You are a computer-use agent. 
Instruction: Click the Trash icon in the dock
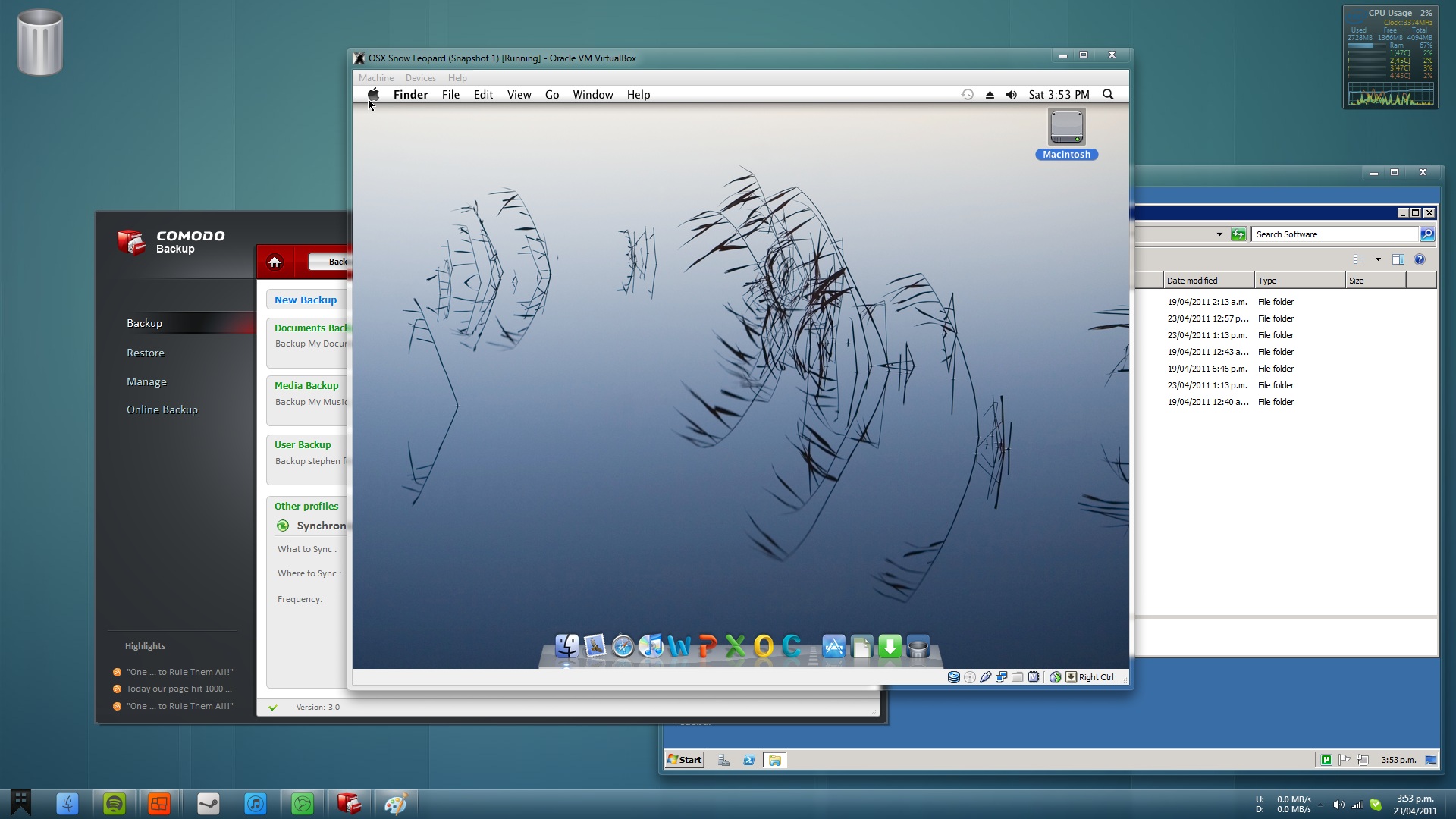919,647
